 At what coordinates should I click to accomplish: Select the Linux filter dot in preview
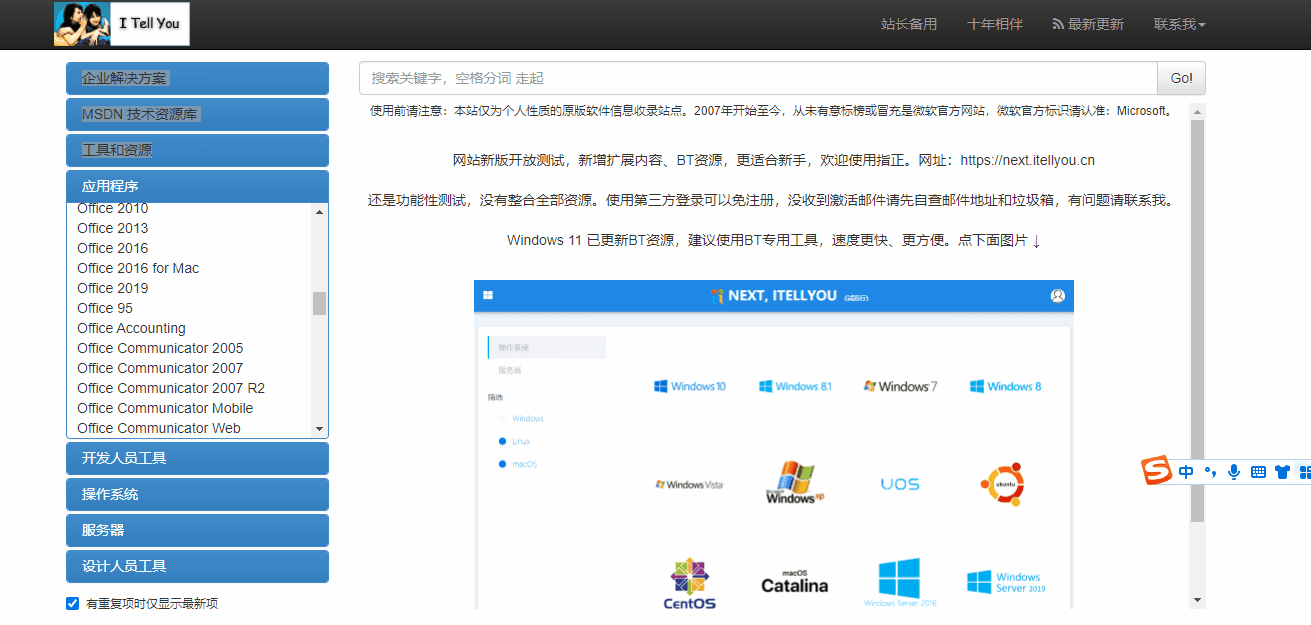click(502, 441)
